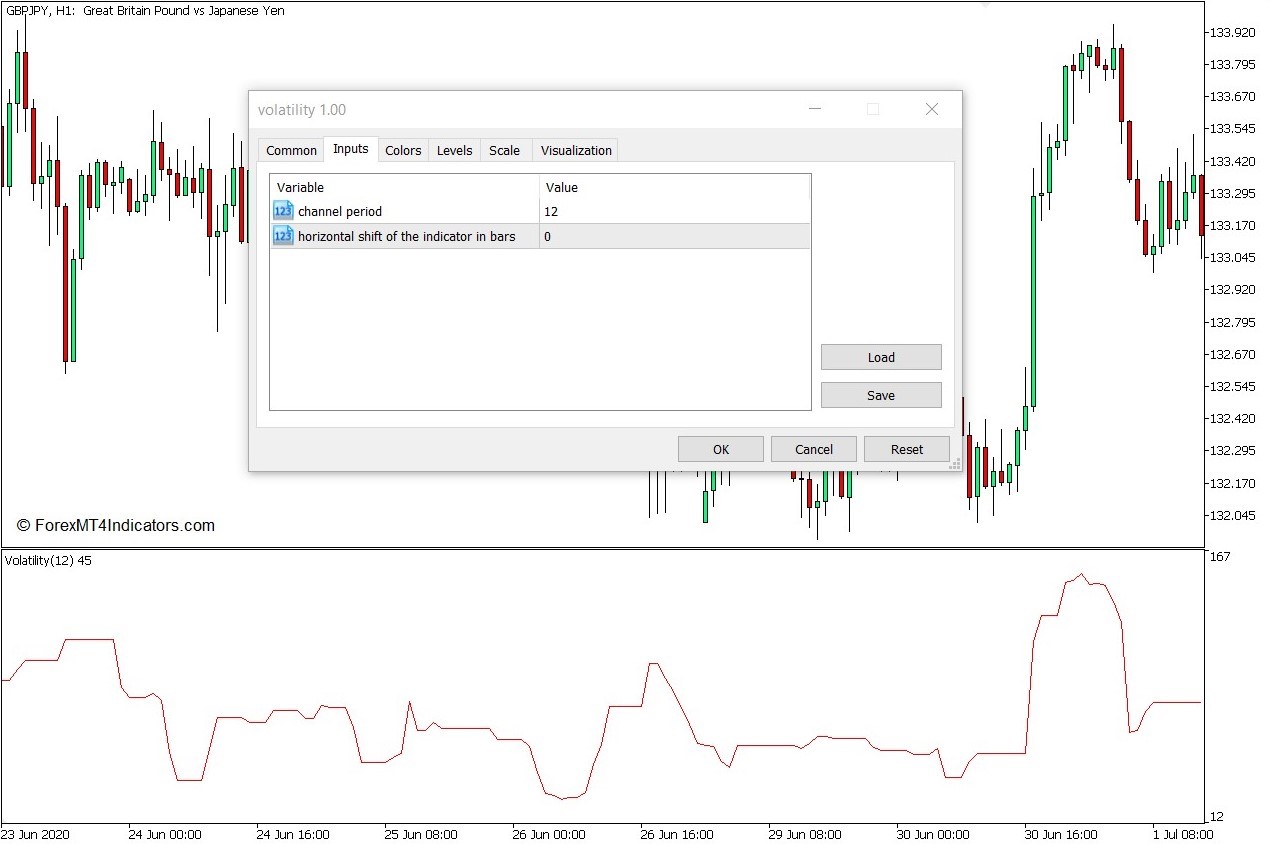
Task: Click the 1 Jul 08:00 time label
Action: 1183,834
